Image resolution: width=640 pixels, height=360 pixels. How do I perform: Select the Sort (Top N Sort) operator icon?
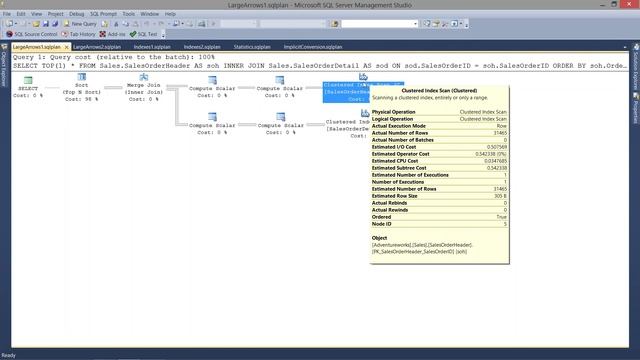(82, 77)
